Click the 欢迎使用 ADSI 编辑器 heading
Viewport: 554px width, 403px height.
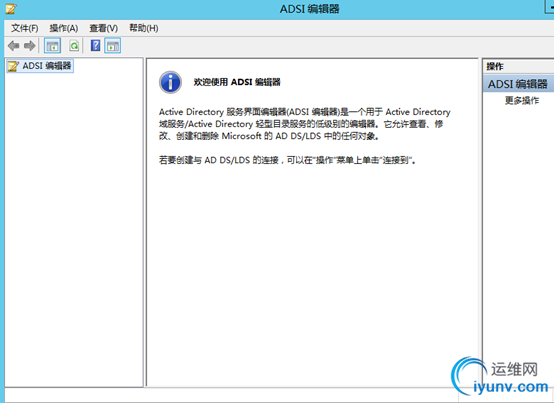pyautogui.click(x=237, y=82)
